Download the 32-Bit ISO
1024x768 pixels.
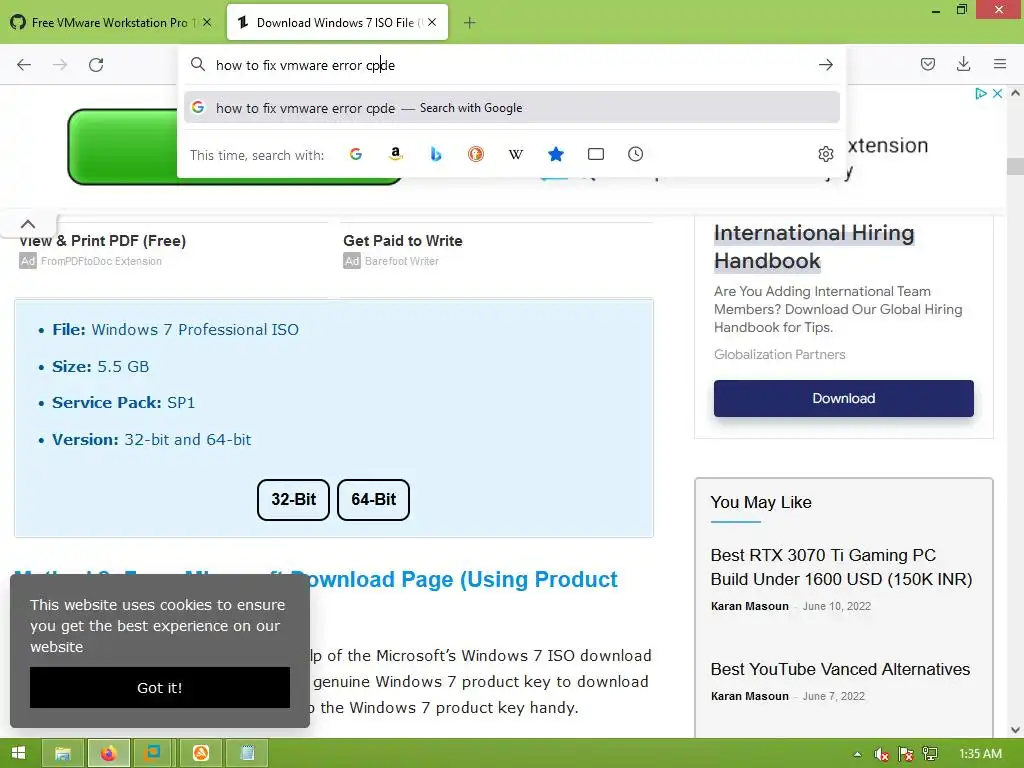click(x=293, y=500)
